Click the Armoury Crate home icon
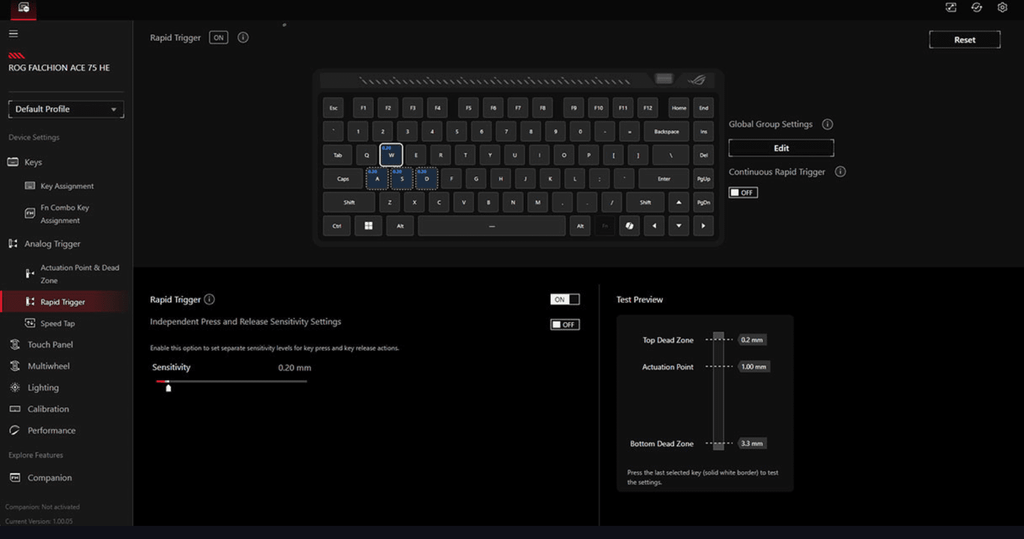1024x539 pixels. pyautogui.click(x=24, y=8)
